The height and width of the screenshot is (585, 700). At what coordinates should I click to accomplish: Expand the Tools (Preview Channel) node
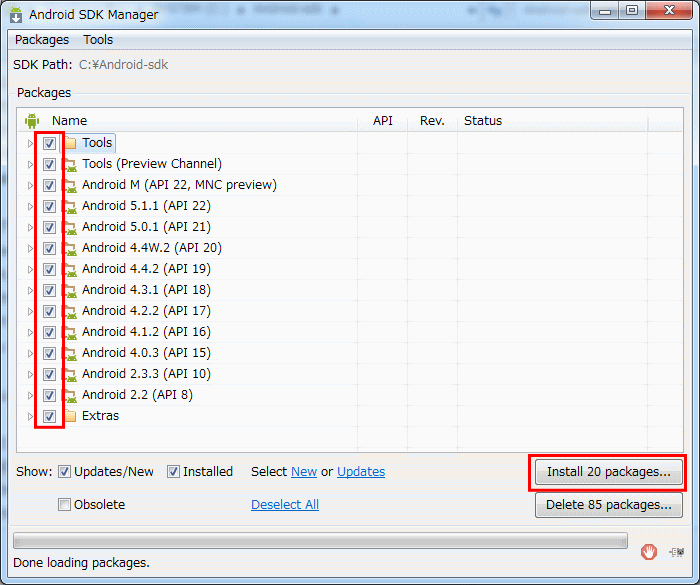click(30, 164)
